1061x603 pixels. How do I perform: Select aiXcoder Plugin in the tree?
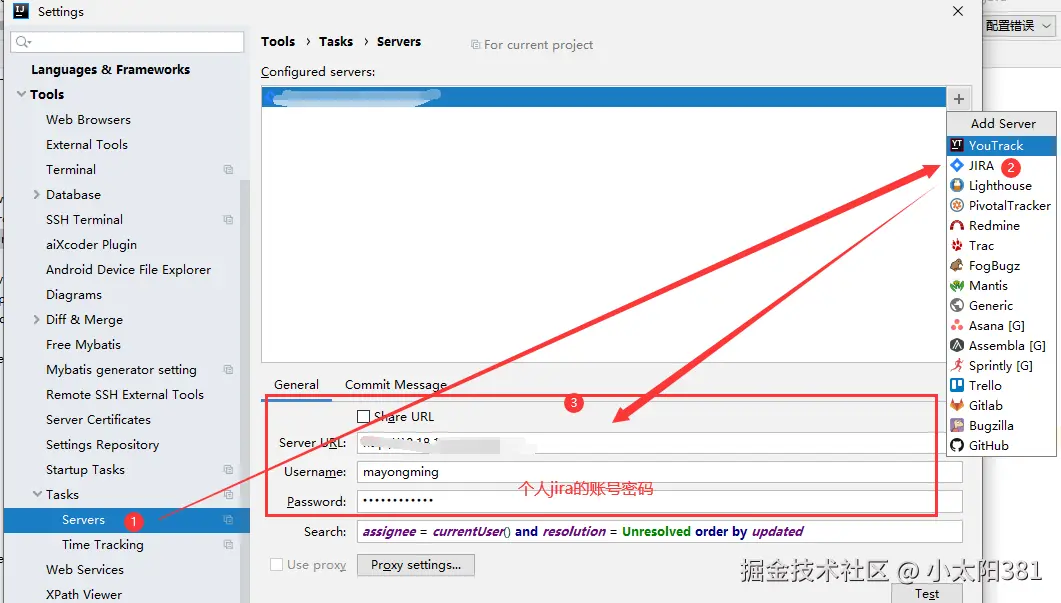tap(91, 244)
